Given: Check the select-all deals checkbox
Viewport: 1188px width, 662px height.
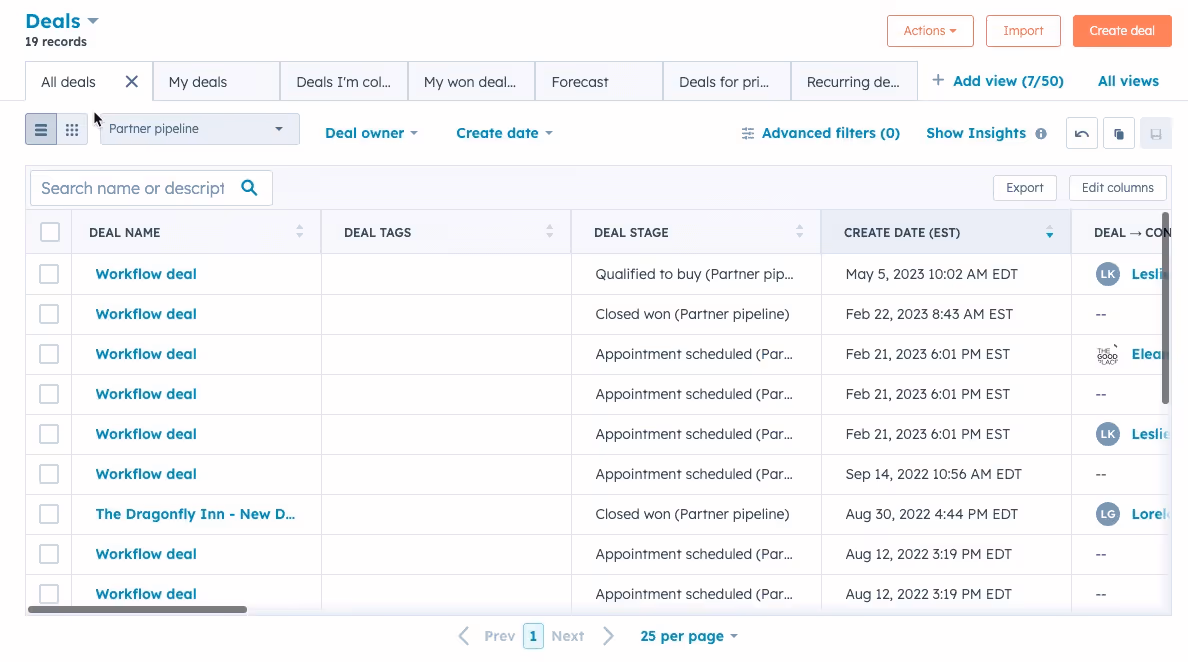Looking at the screenshot, I should pyautogui.click(x=49, y=231).
